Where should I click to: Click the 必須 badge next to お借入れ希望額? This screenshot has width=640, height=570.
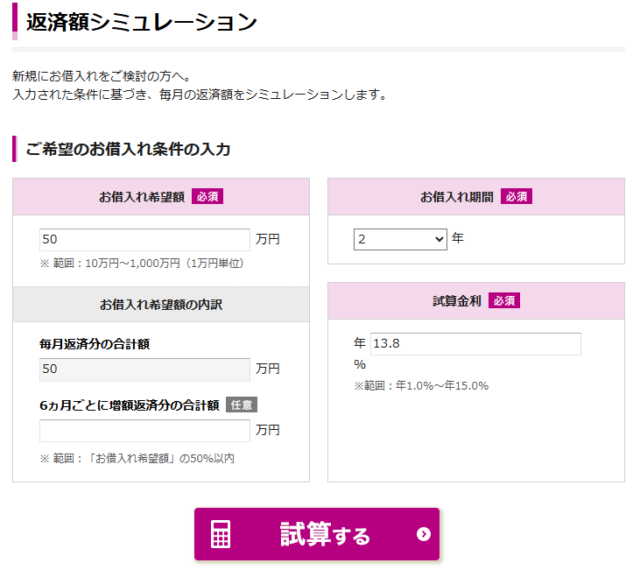click(x=207, y=197)
